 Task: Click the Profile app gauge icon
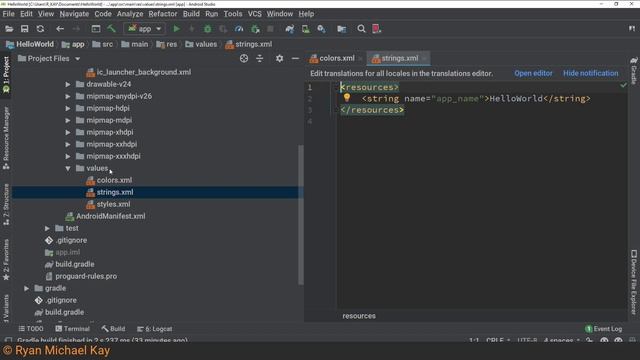click(x=239, y=29)
